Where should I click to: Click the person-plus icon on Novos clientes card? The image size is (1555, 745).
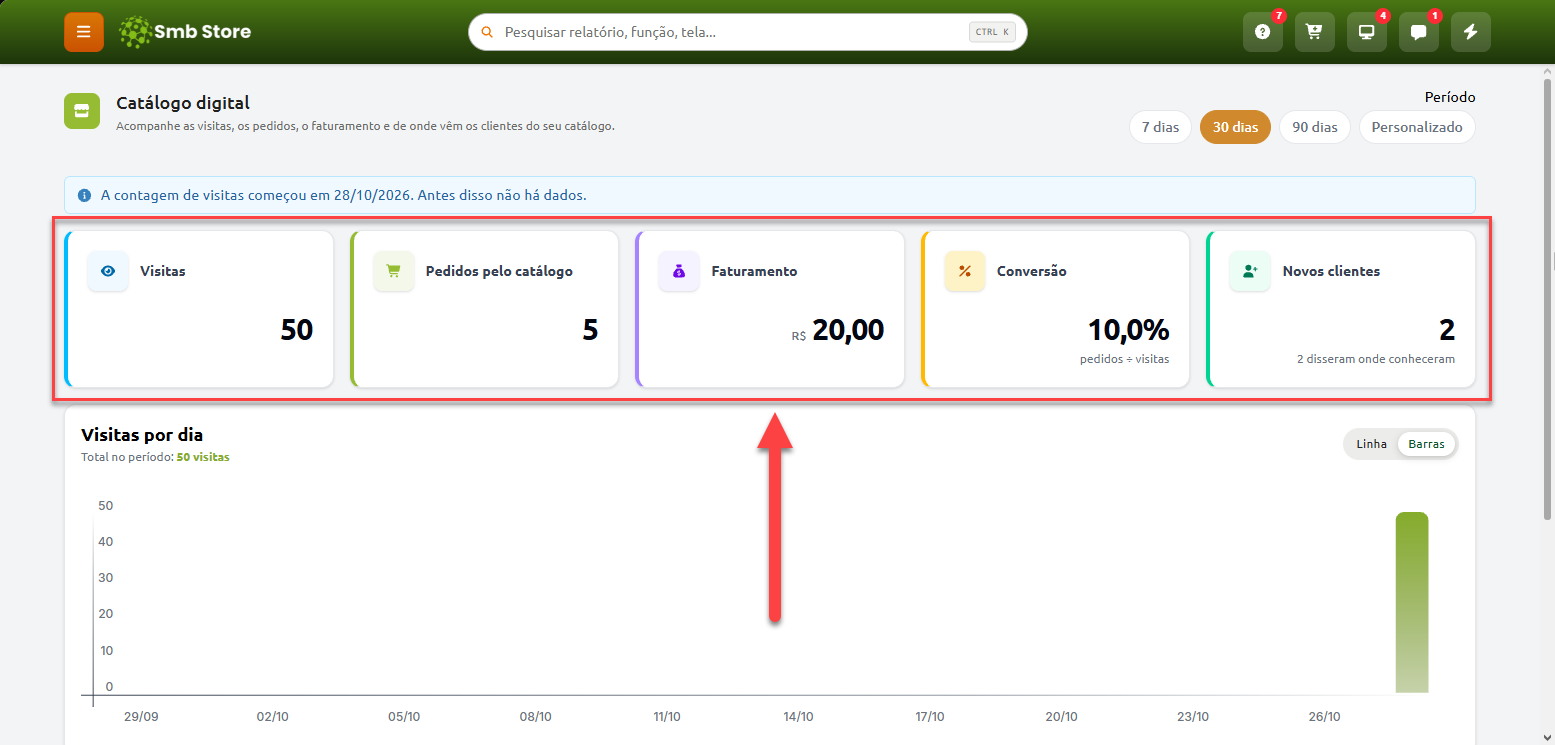click(x=1250, y=271)
